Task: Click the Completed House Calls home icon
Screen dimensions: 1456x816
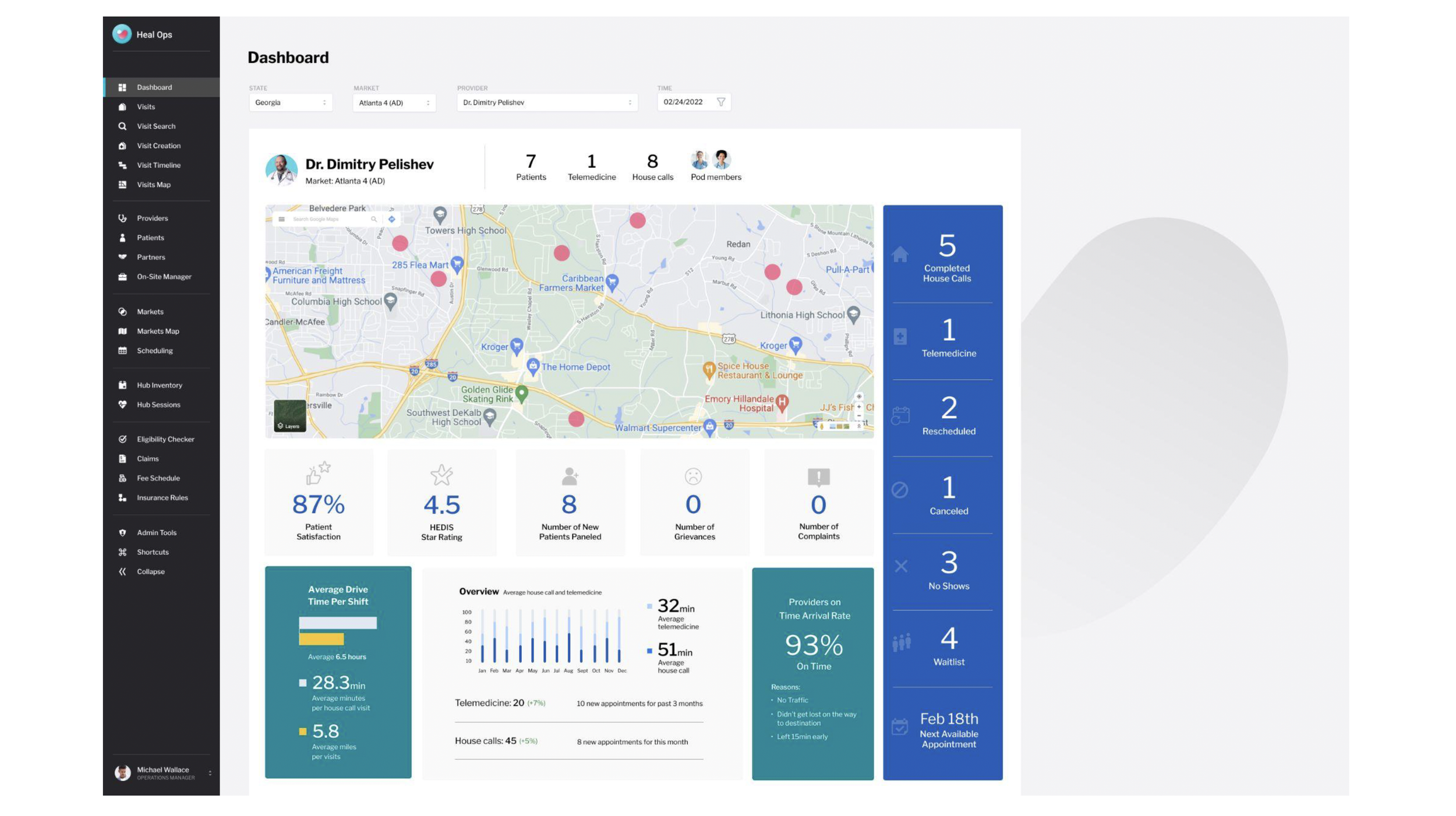Action: (x=899, y=255)
